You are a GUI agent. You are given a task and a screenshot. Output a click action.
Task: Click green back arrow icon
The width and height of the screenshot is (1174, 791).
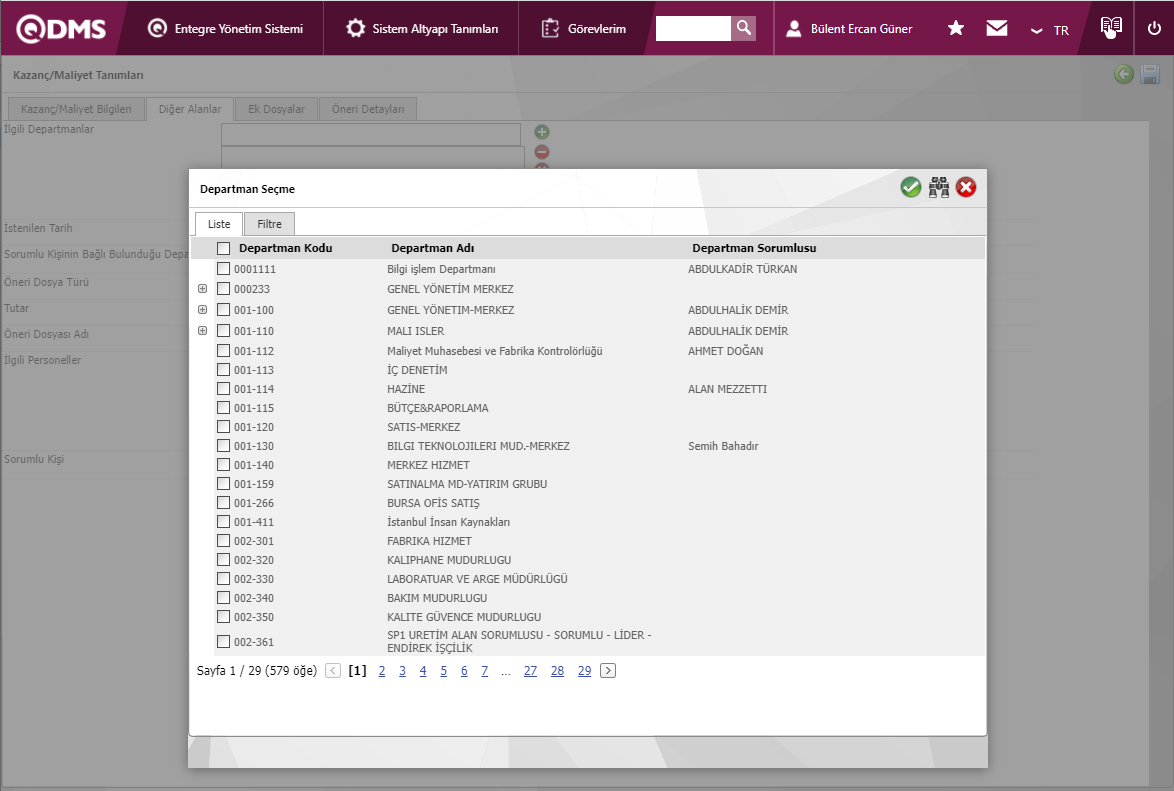[x=1123, y=73]
